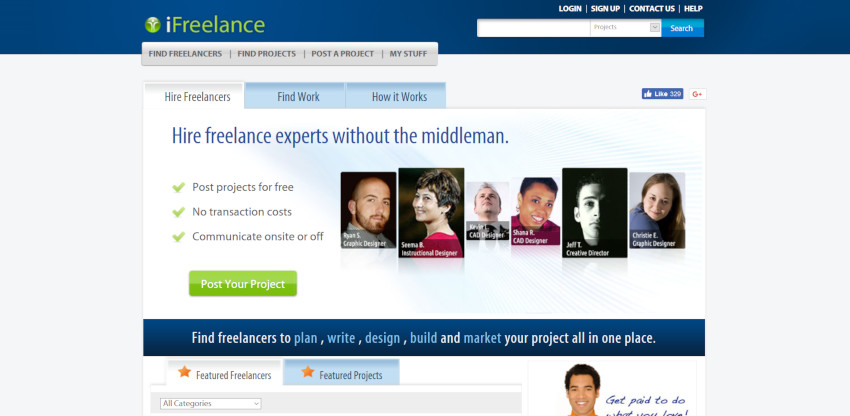Open Christie E. Graphic Designer photo
This screenshot has width=850, height=416.
(x=657, y=210)
